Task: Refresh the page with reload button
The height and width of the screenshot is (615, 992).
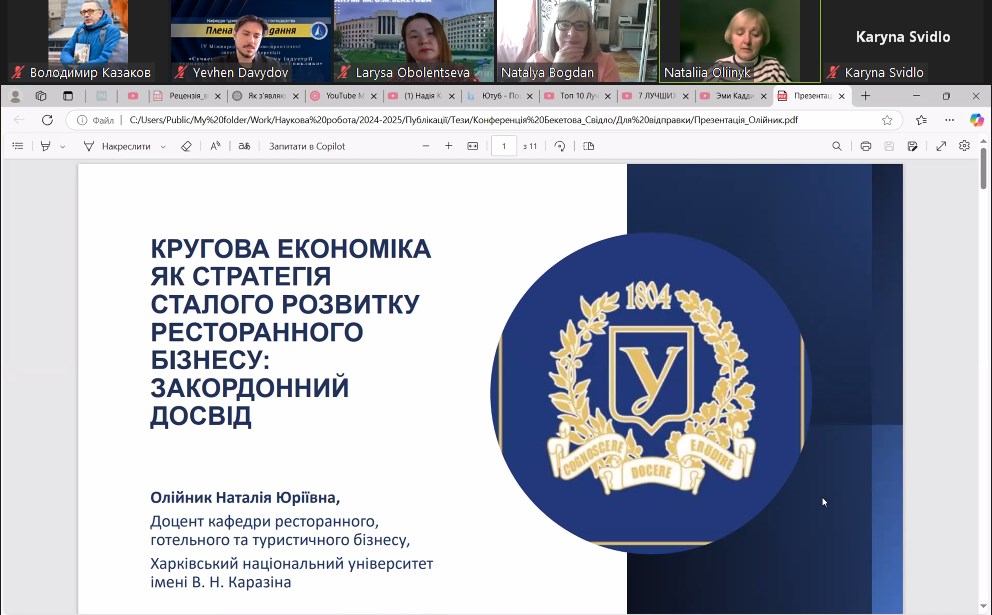Action: pos(47,120)
